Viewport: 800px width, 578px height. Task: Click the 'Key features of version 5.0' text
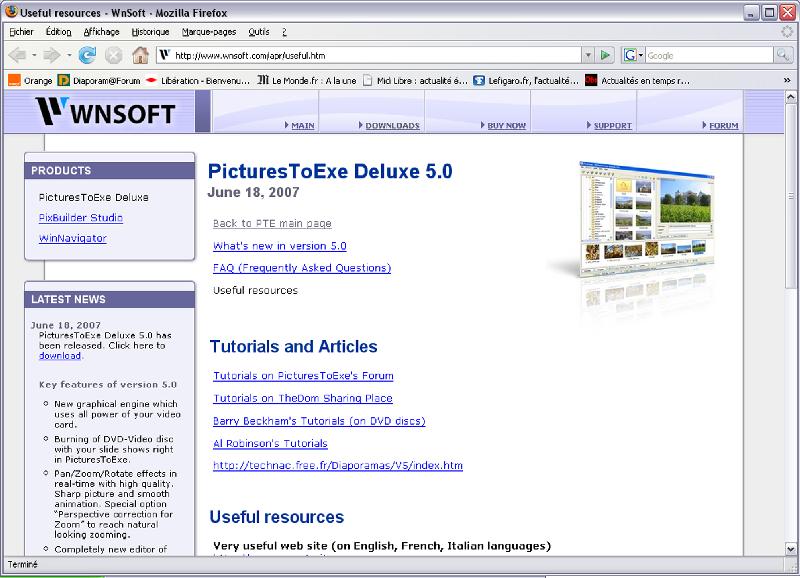(x=108, y=385)
